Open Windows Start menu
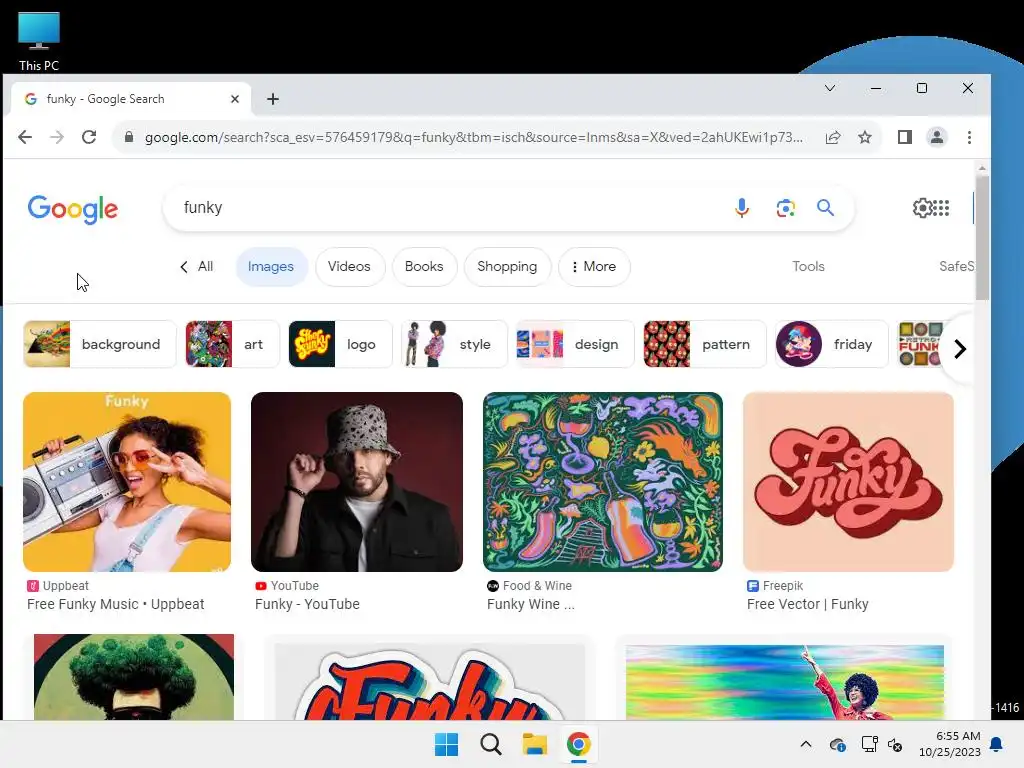This screenshot has width=1024, height=768. [447, 744]
